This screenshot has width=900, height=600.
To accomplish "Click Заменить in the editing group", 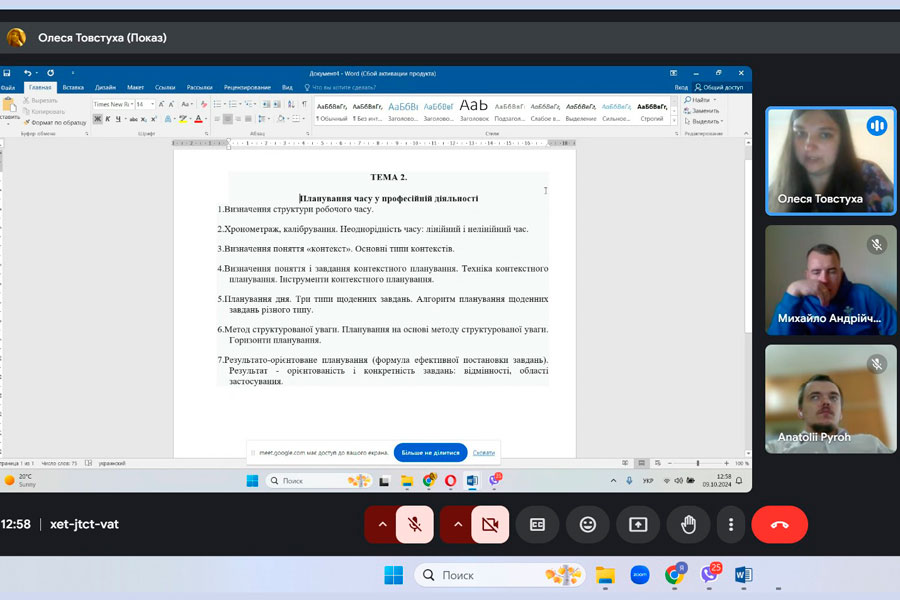I will pos(705,111).
